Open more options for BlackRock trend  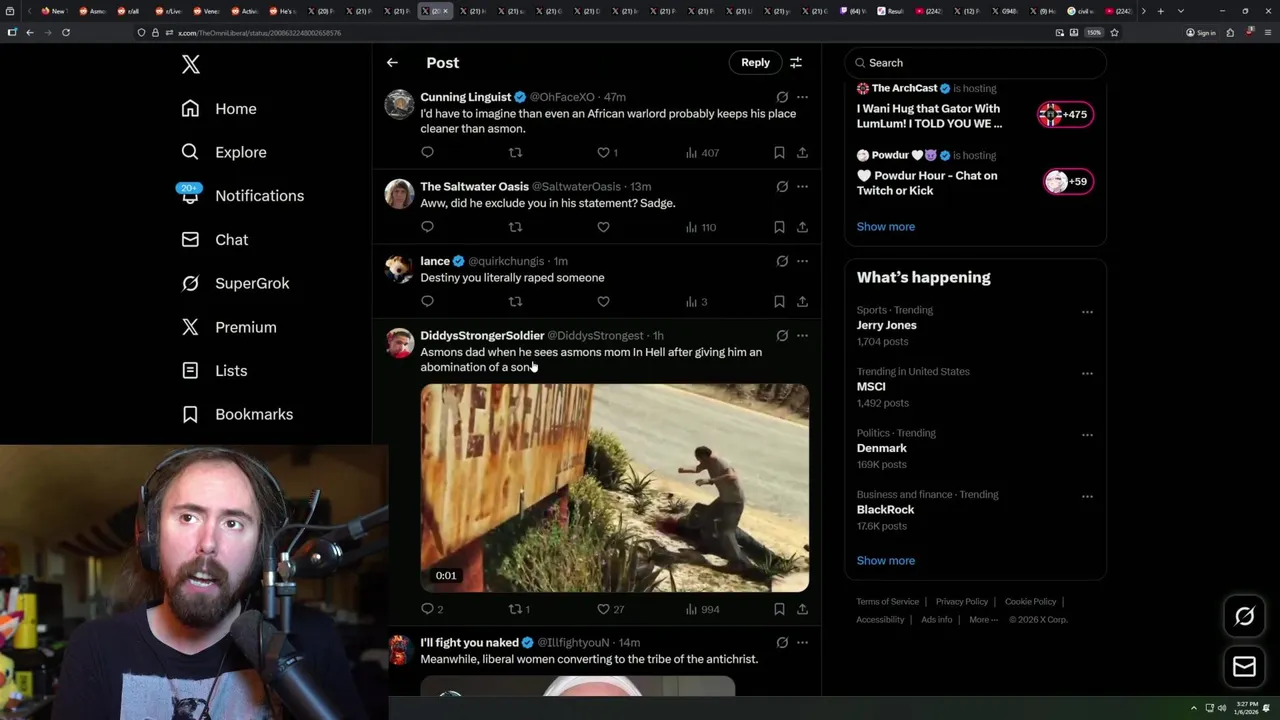(1087, 497)
